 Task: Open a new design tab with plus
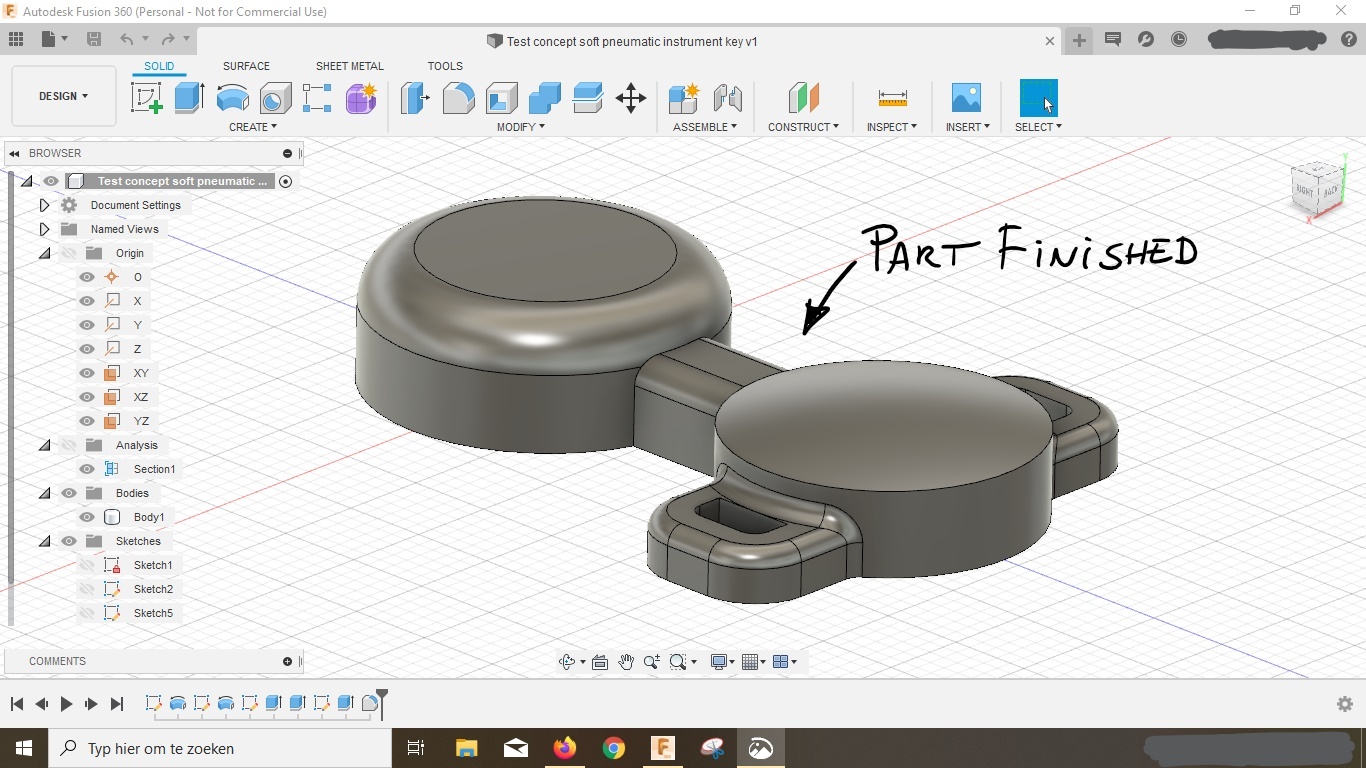coord(1079,40)
